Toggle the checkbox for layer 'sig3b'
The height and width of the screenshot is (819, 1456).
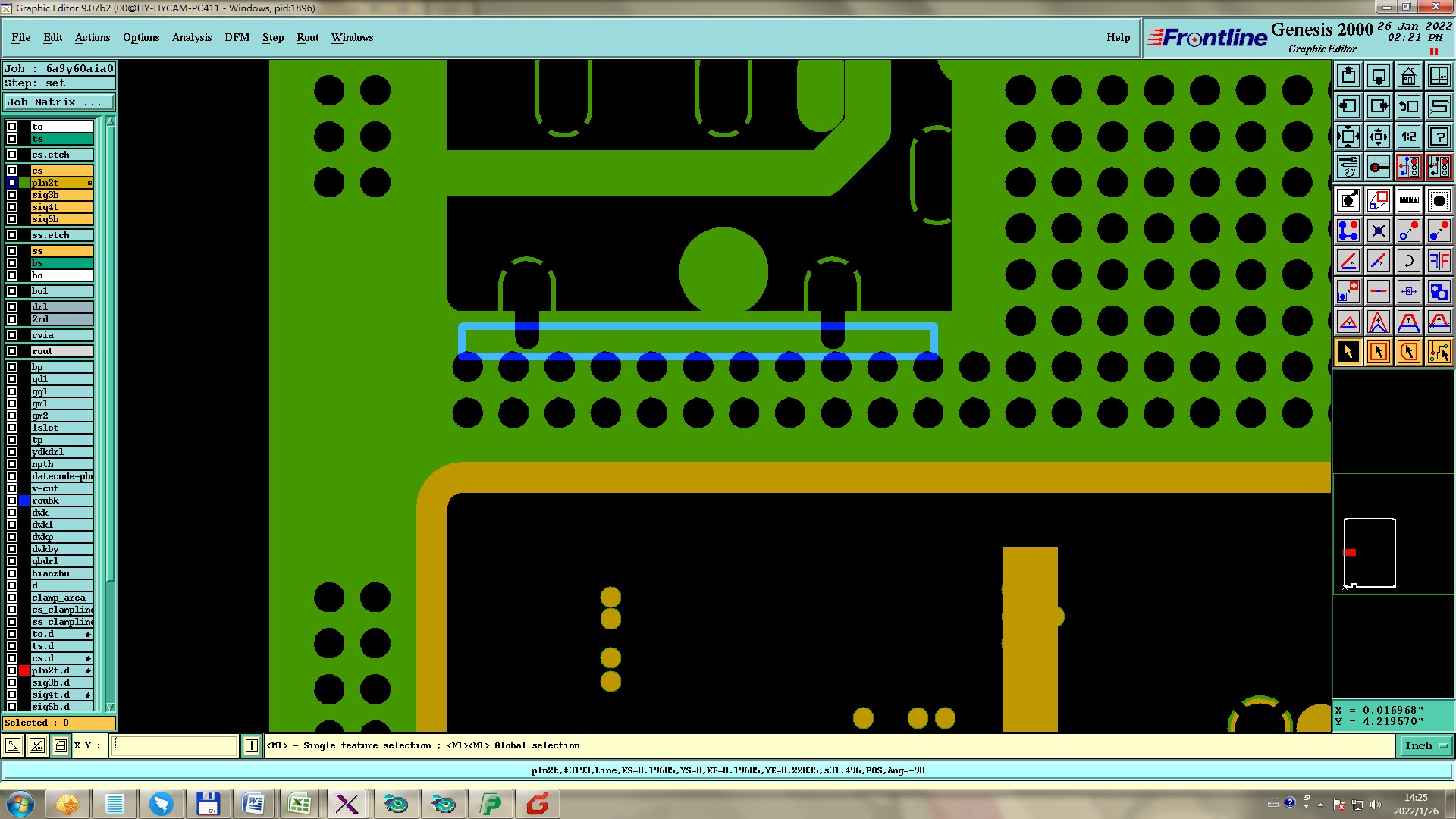(x=12, y=195)
